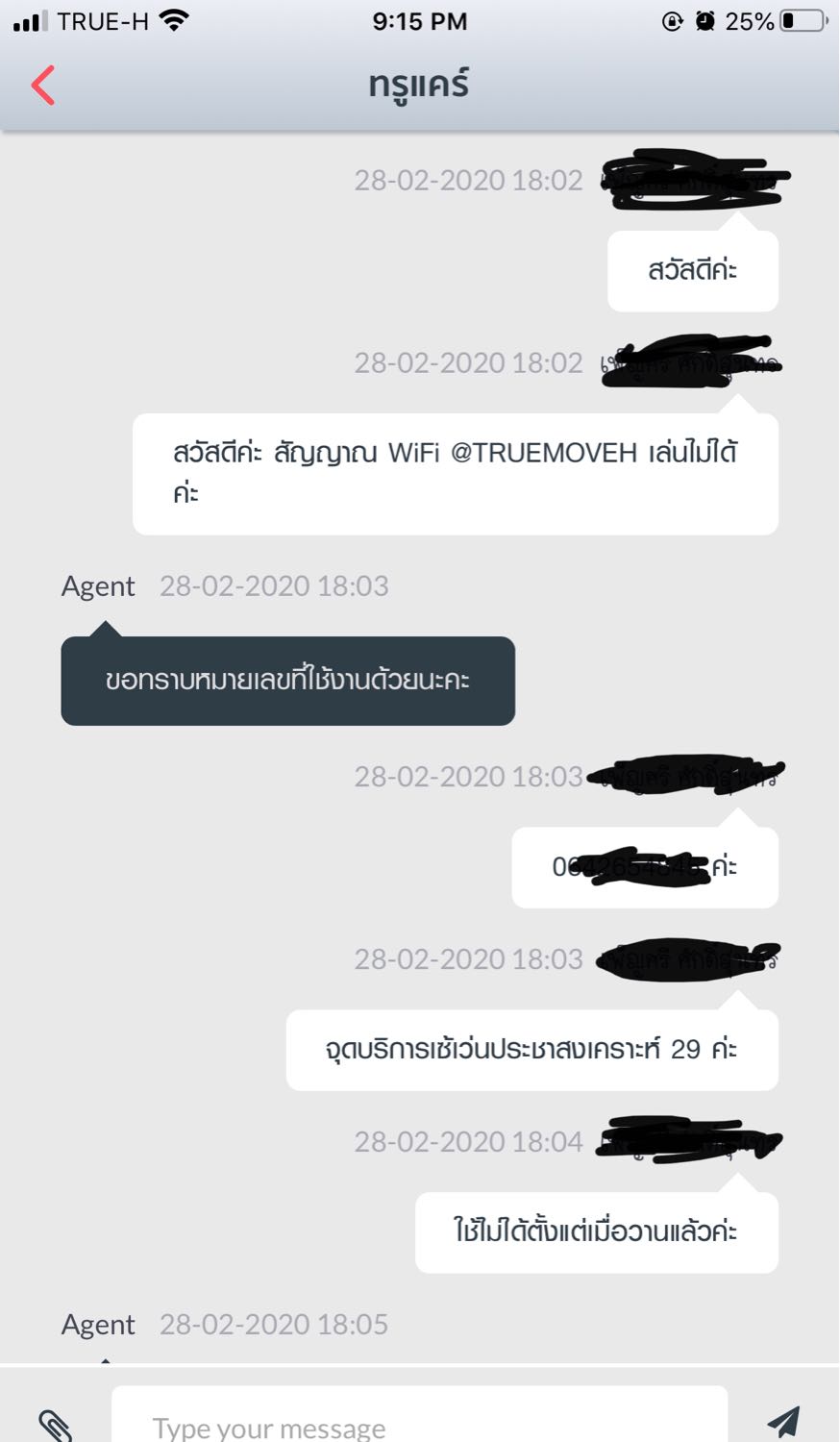Tap the ทรูแคร์ chat title
Image resolution: width=840 pixels, height=1442 pixels.
(419, 85)
